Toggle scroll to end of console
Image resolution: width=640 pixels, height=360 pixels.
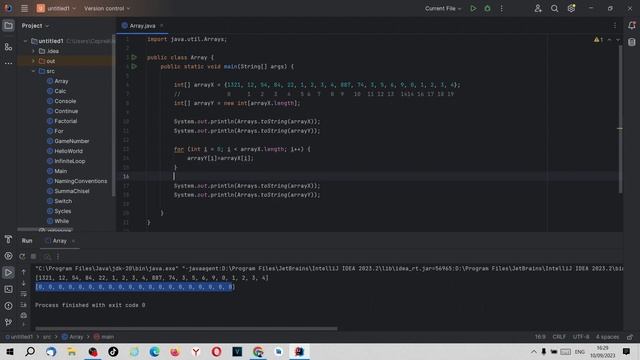24,304
